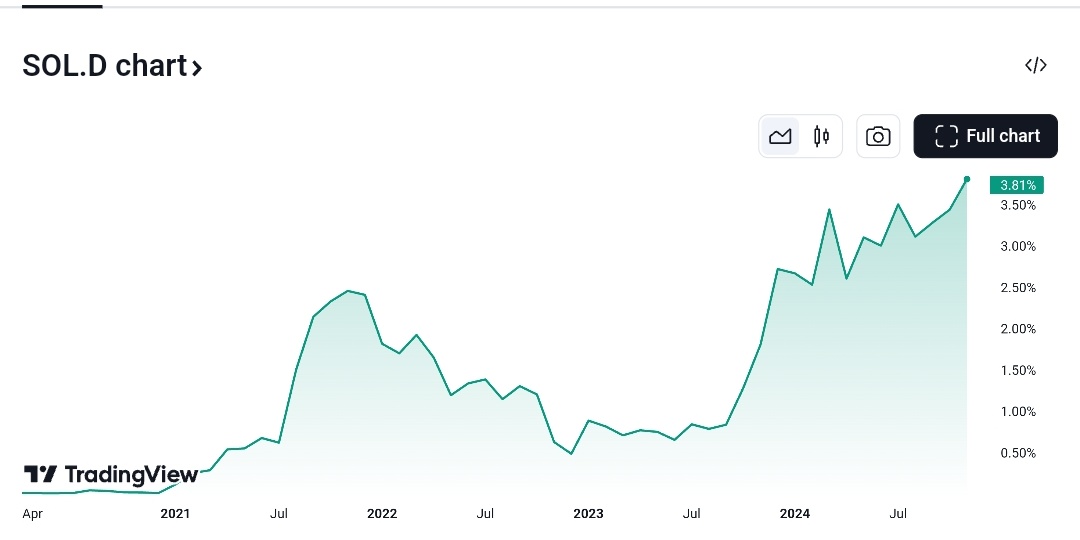
Task: Open the embed code icon
Action: click(x=1035, y=66)
